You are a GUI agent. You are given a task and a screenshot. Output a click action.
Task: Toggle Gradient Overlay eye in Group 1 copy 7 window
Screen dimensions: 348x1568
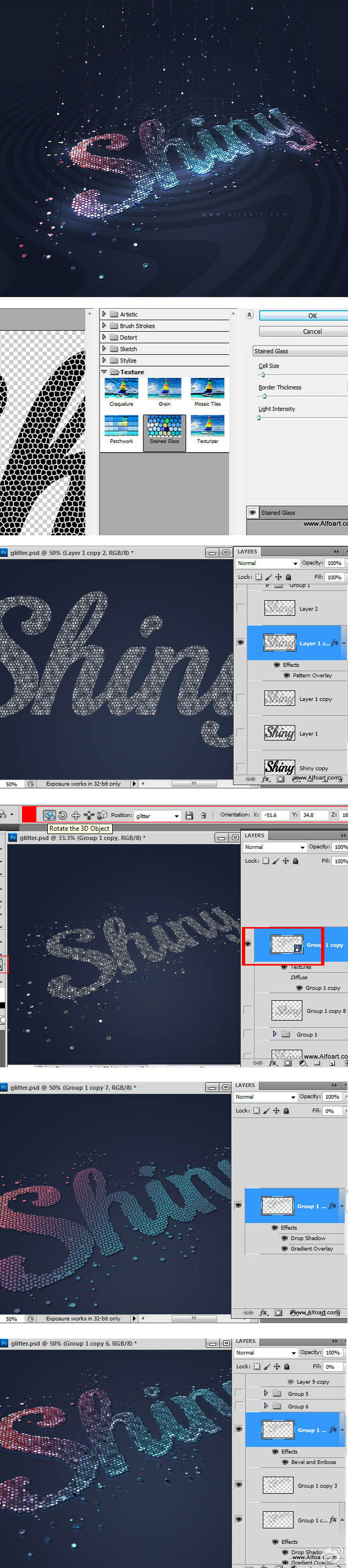coord(284,1248)
